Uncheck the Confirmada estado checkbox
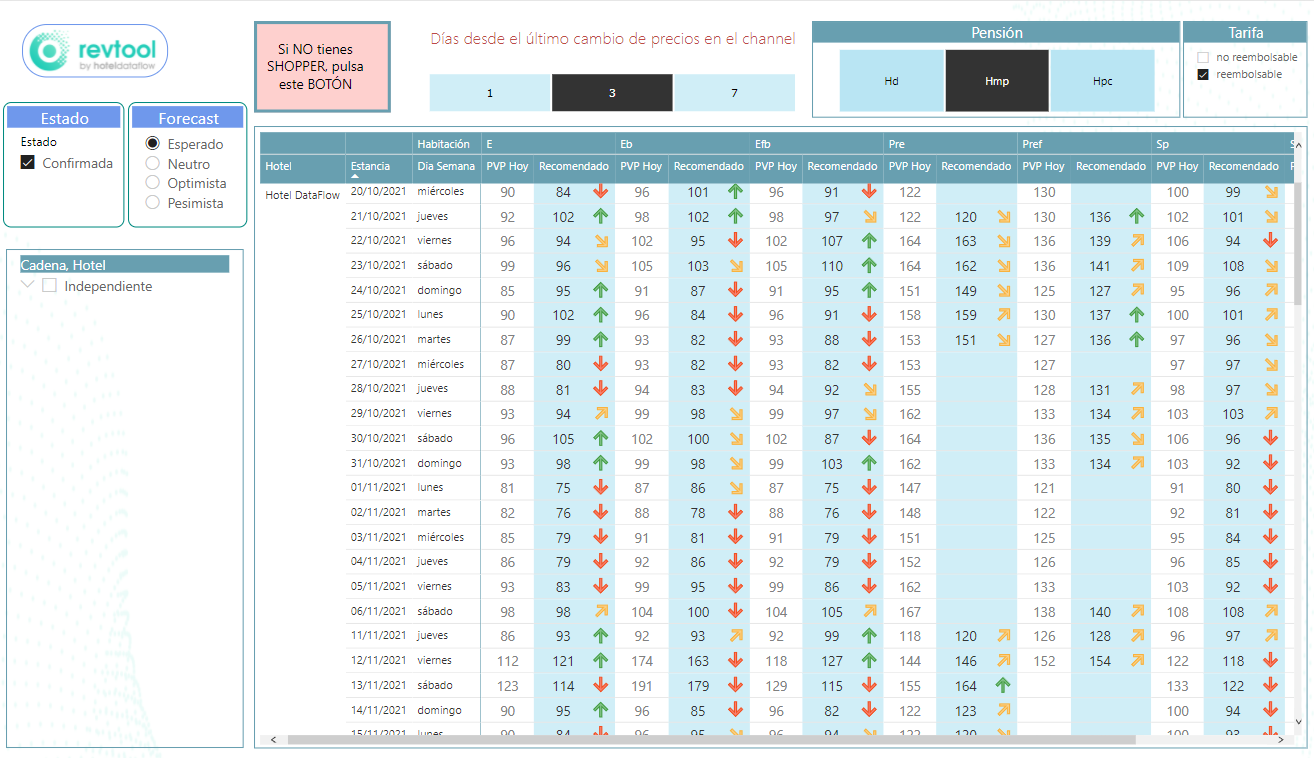 [x=28, y=163]
